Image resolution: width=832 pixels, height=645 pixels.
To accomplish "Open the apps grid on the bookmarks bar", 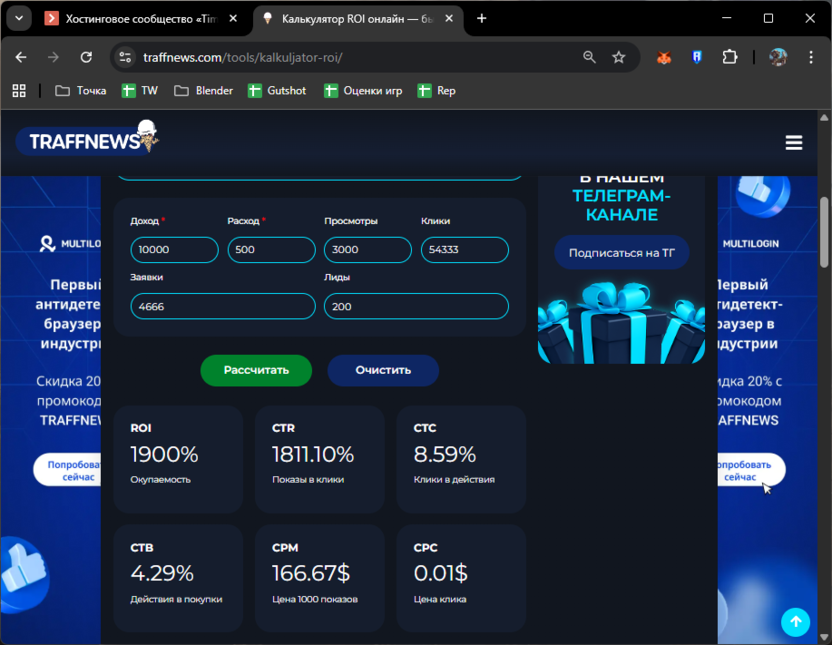I will click(x=18, y=90).
